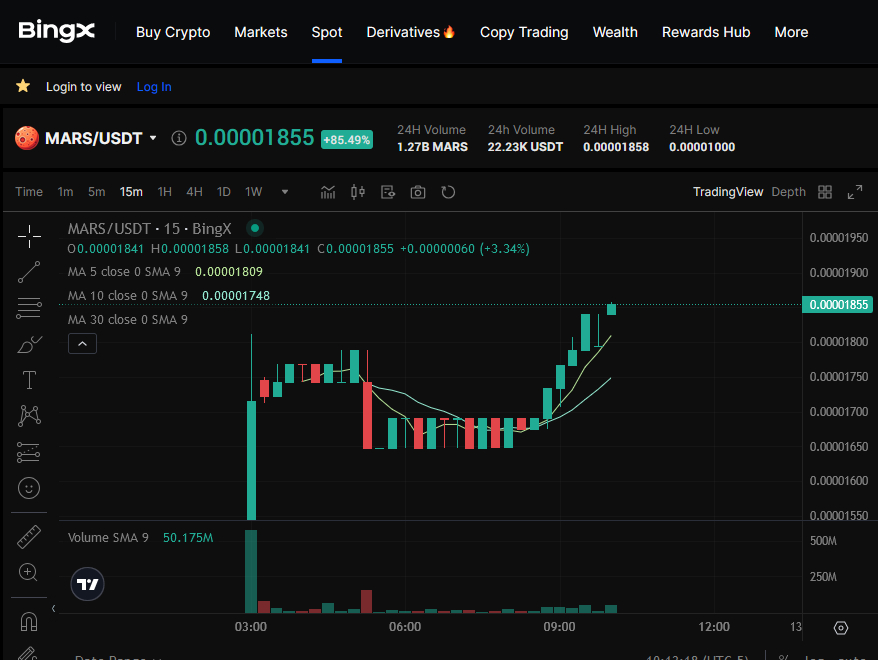
Task: Collapse the indicator legend arrow
Action: [x=82, y=344]
